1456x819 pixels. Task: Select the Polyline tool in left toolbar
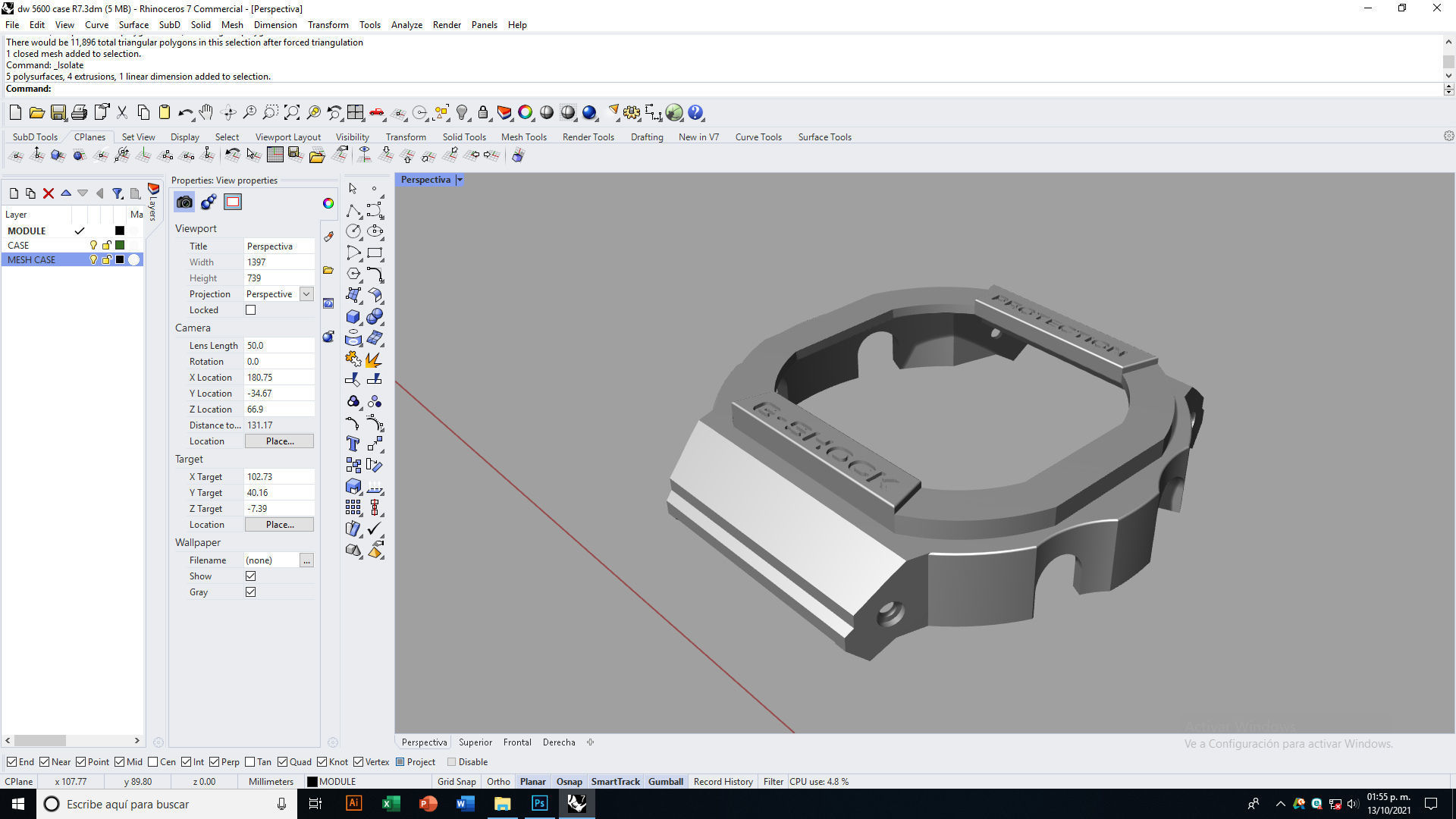pyautogui.click(x=353, y=210)
